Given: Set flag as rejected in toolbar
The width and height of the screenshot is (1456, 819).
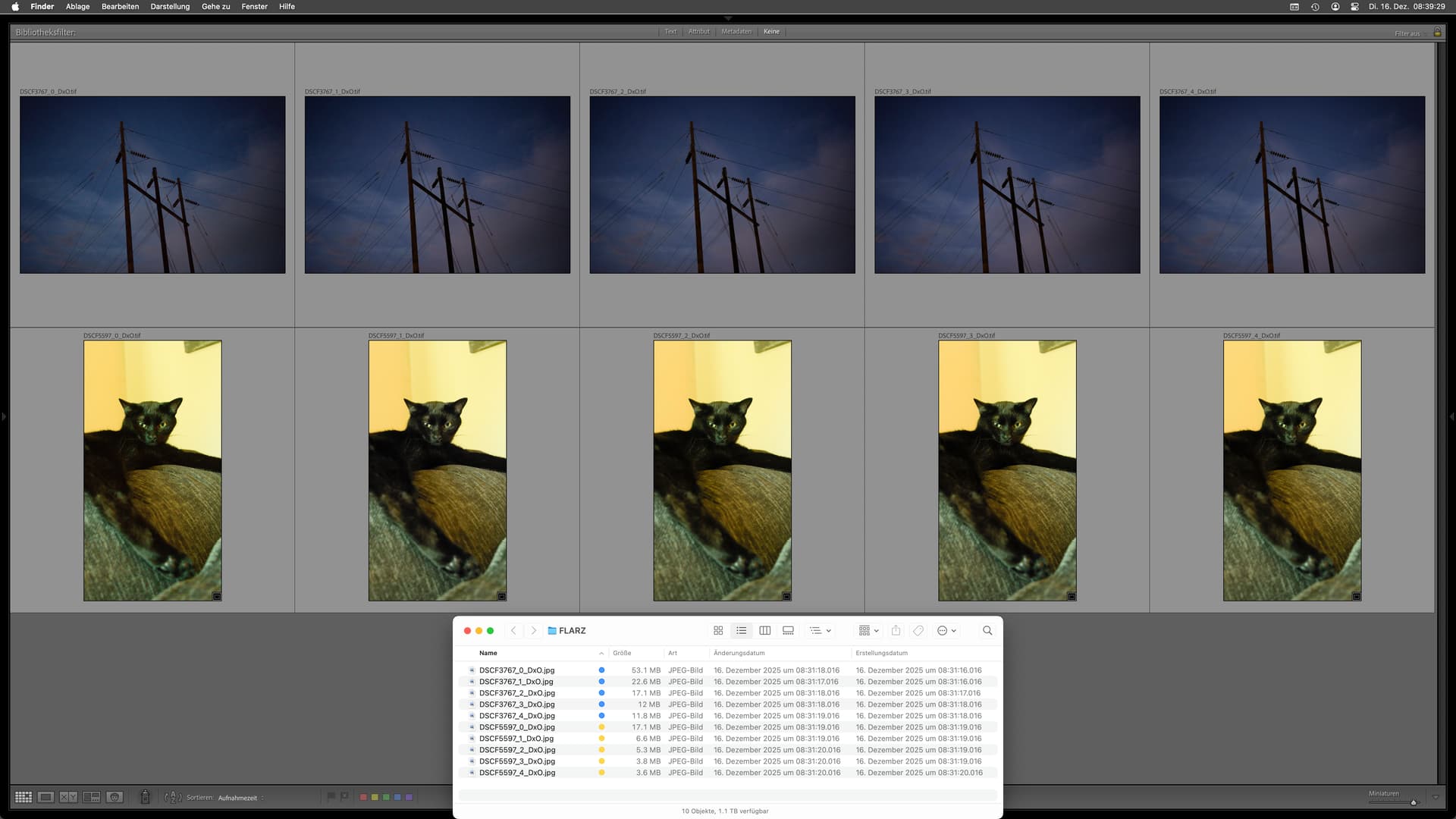Looking at the screenshot, I should point(344,797).
